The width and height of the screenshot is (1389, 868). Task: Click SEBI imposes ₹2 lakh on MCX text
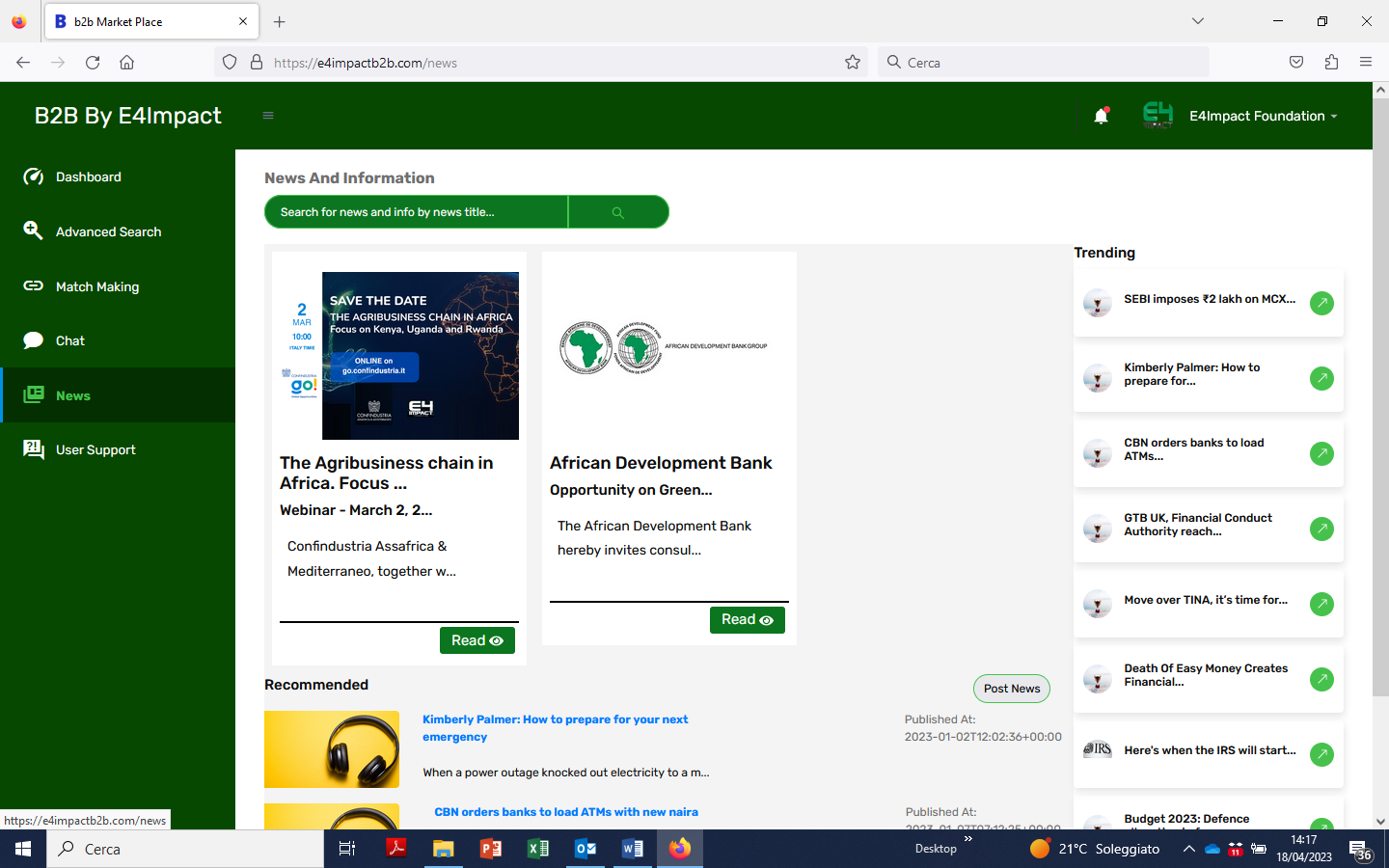tap(1210, 299)
